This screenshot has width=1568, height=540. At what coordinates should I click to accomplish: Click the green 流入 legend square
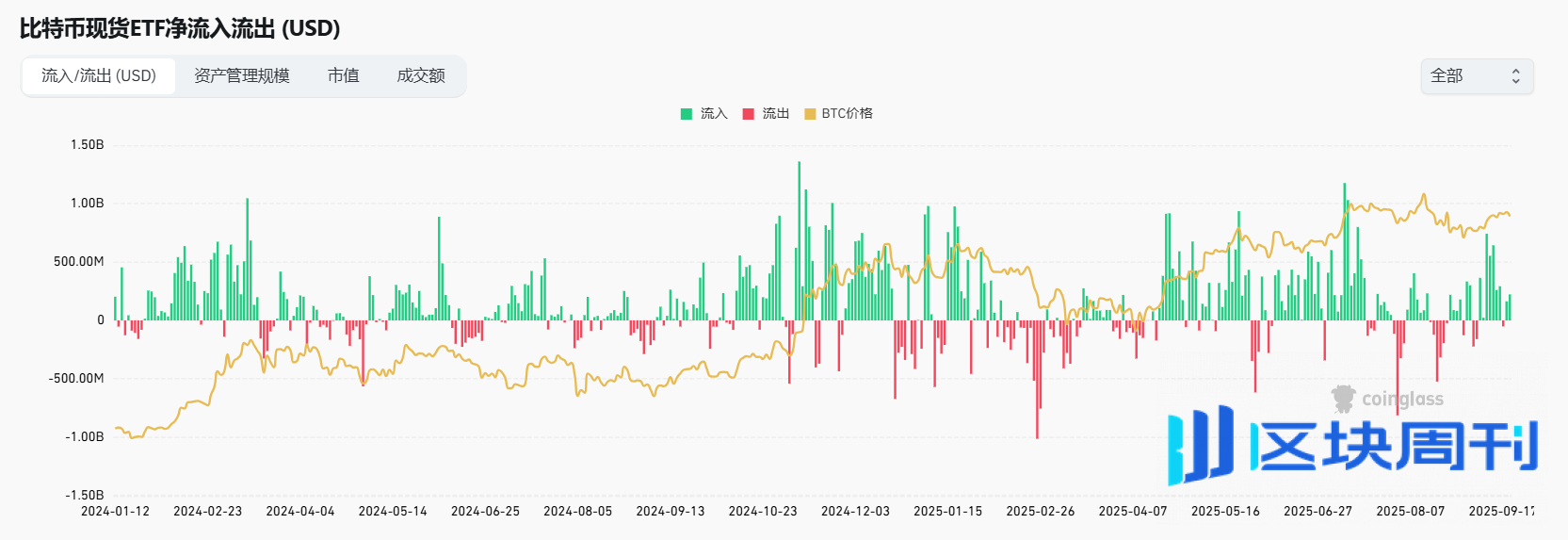[x=687, y=114]
